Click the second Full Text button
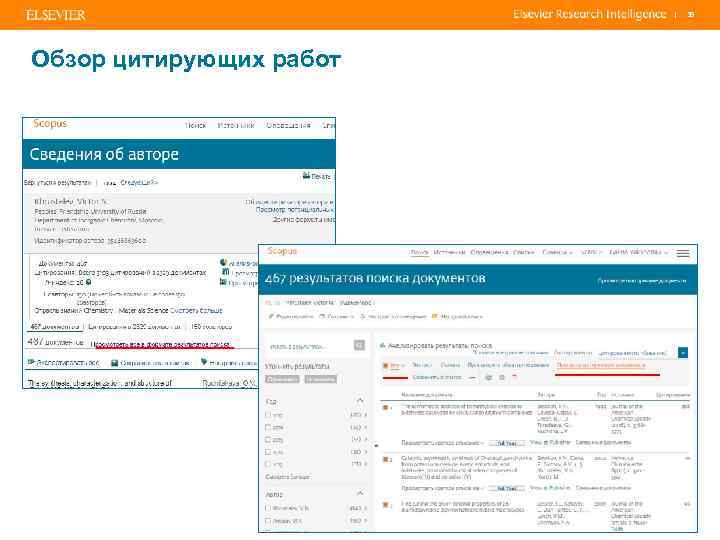 click(507, 488)
